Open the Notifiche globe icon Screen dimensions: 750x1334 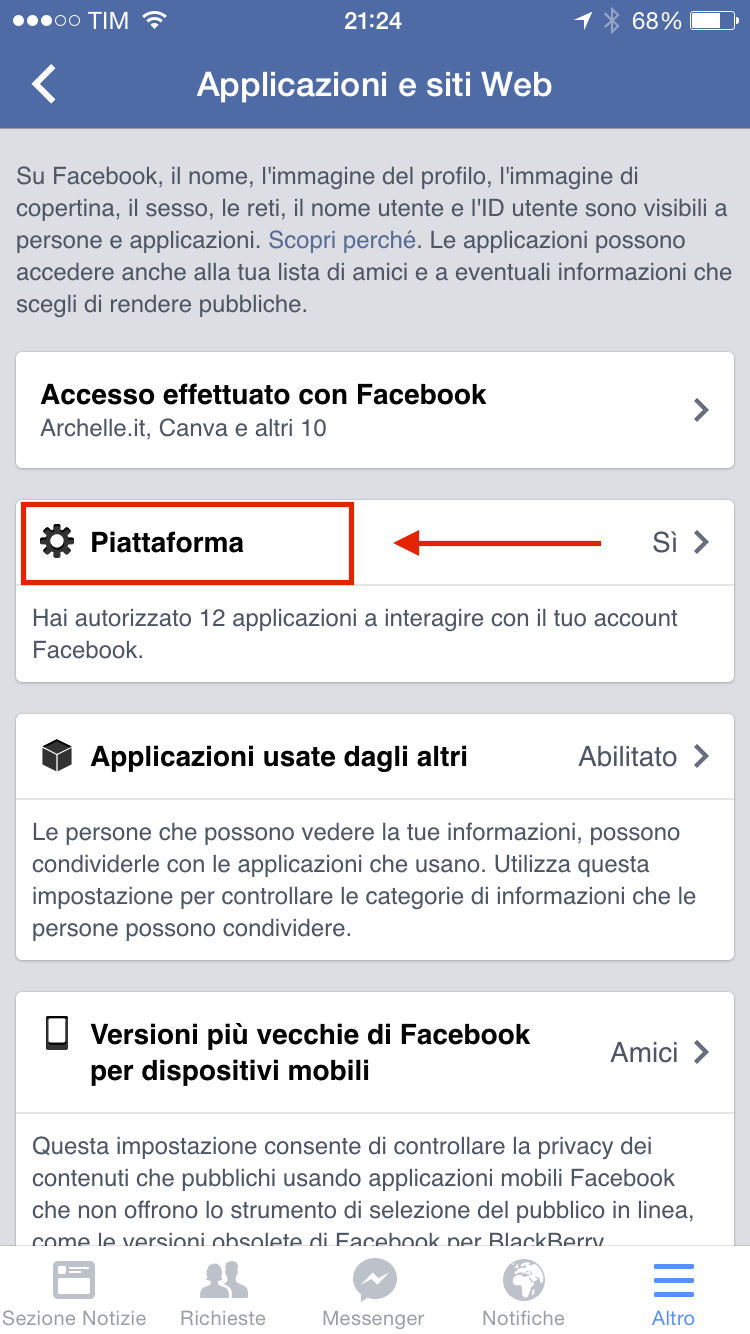pos(524,1279)
